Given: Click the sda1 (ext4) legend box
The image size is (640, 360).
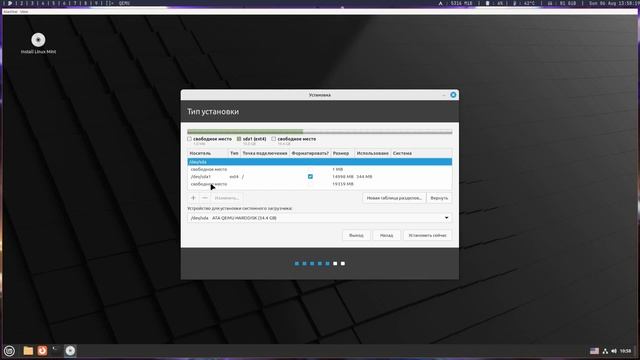Looking at the screenshot, I should (239, 139).
